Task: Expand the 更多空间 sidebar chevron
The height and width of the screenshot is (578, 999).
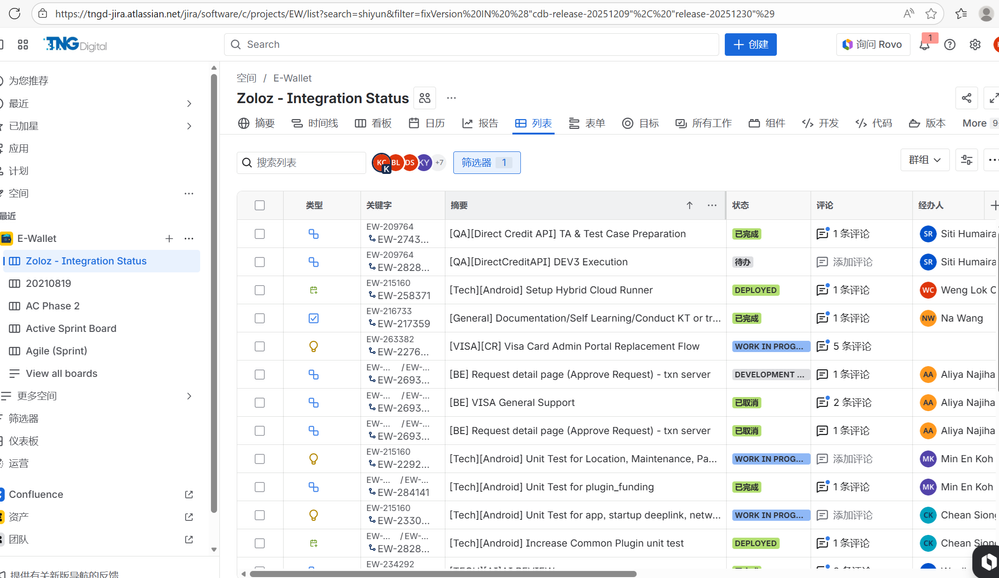Action: point(189,396)
